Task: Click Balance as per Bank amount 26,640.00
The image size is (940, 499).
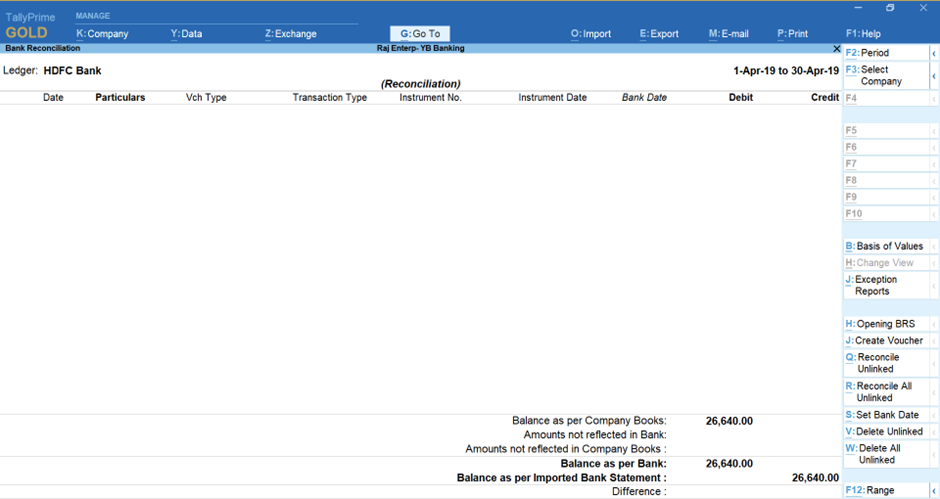Action: 729,464
